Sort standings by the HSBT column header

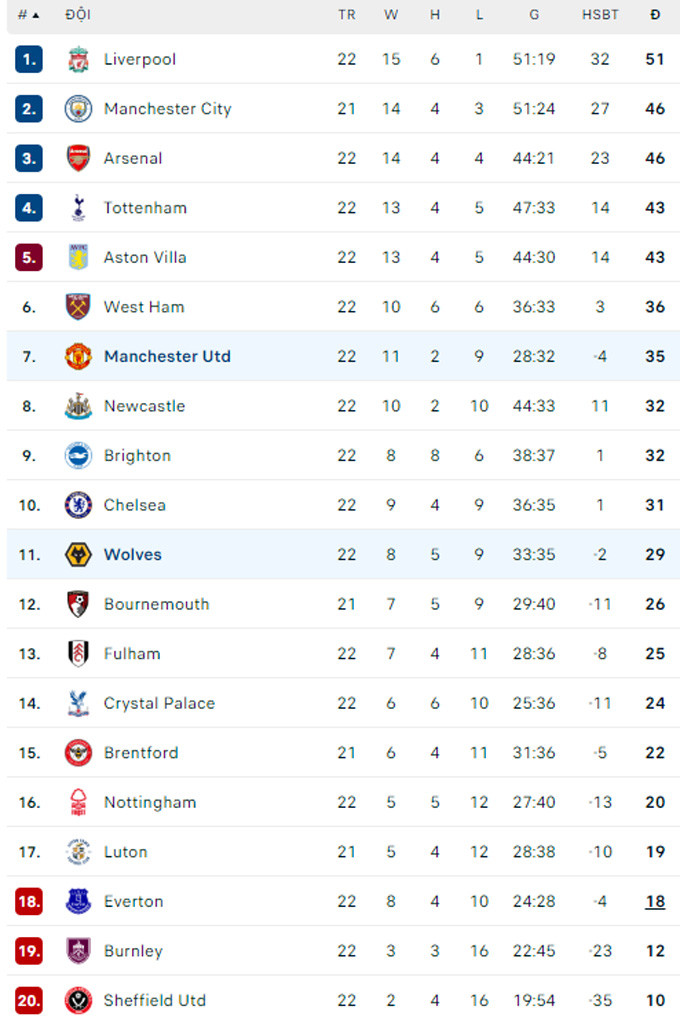600,15
